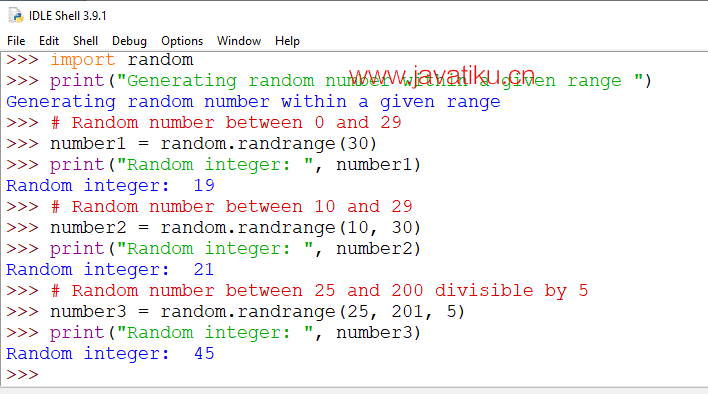This screenshot has height=394, width=708.
Task: Open the File menu
Action: tap(16, 41)
